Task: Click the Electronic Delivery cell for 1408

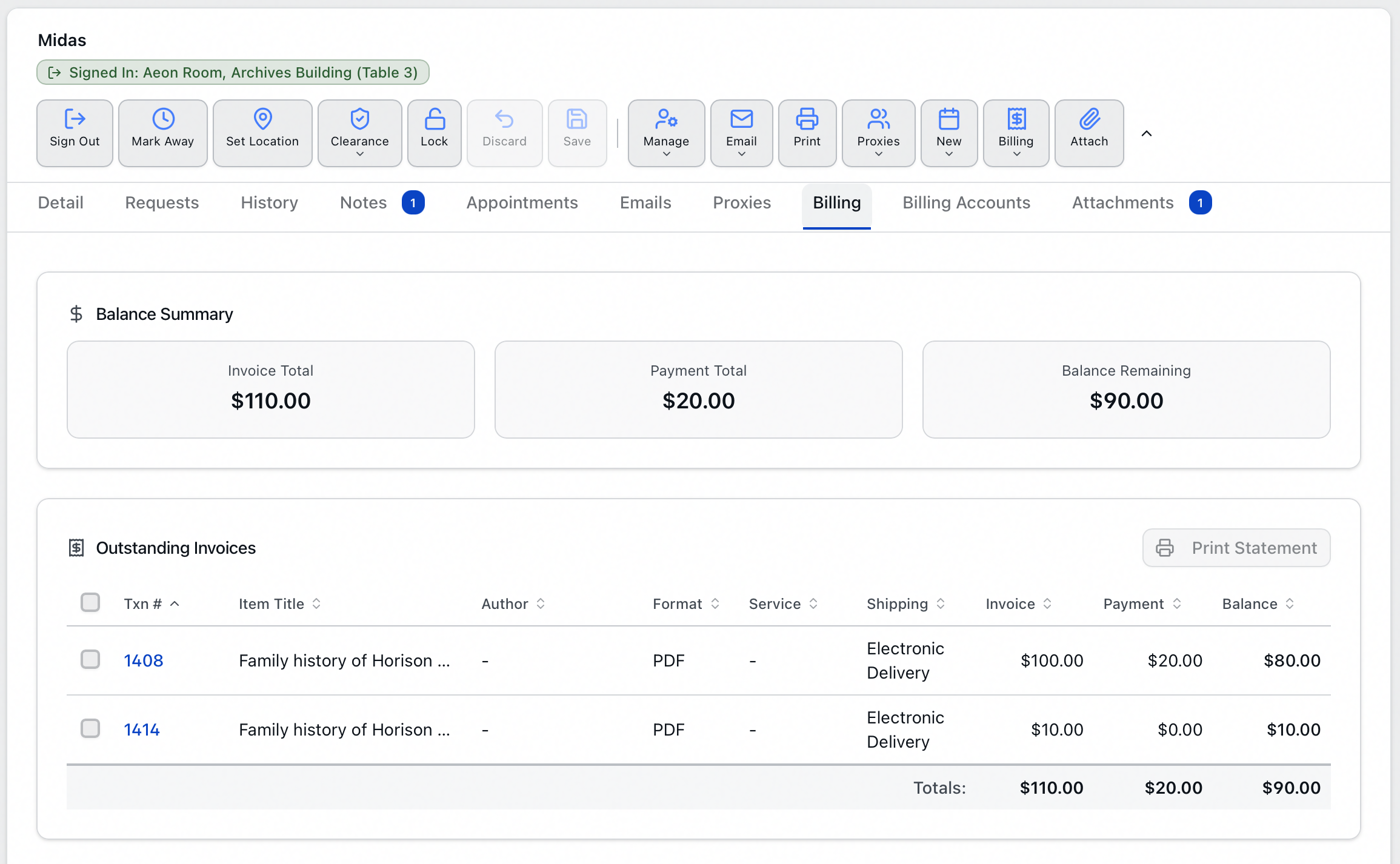Action: (x=905, y=660)
